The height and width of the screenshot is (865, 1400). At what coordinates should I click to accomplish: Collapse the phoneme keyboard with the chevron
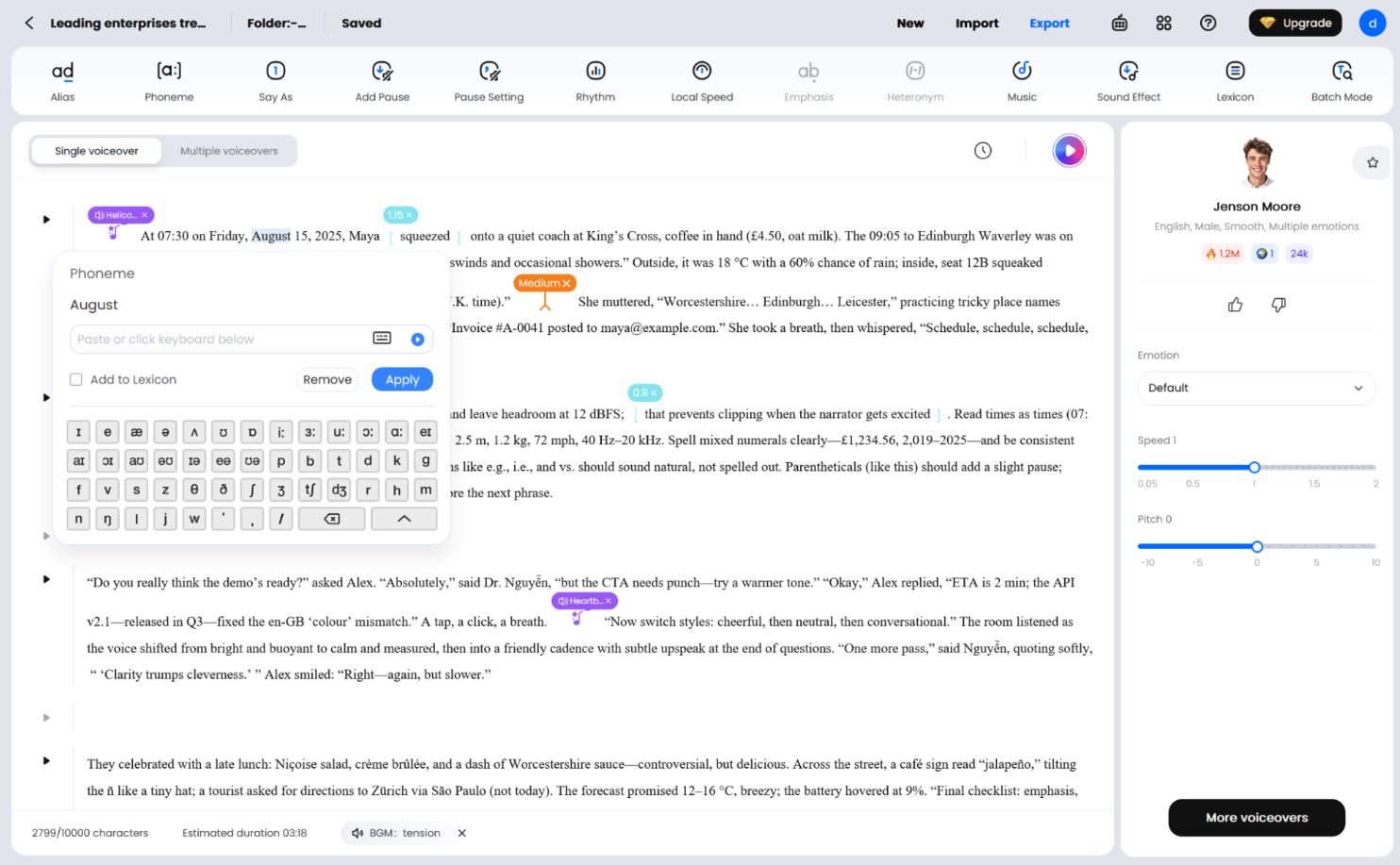(404, 519)
